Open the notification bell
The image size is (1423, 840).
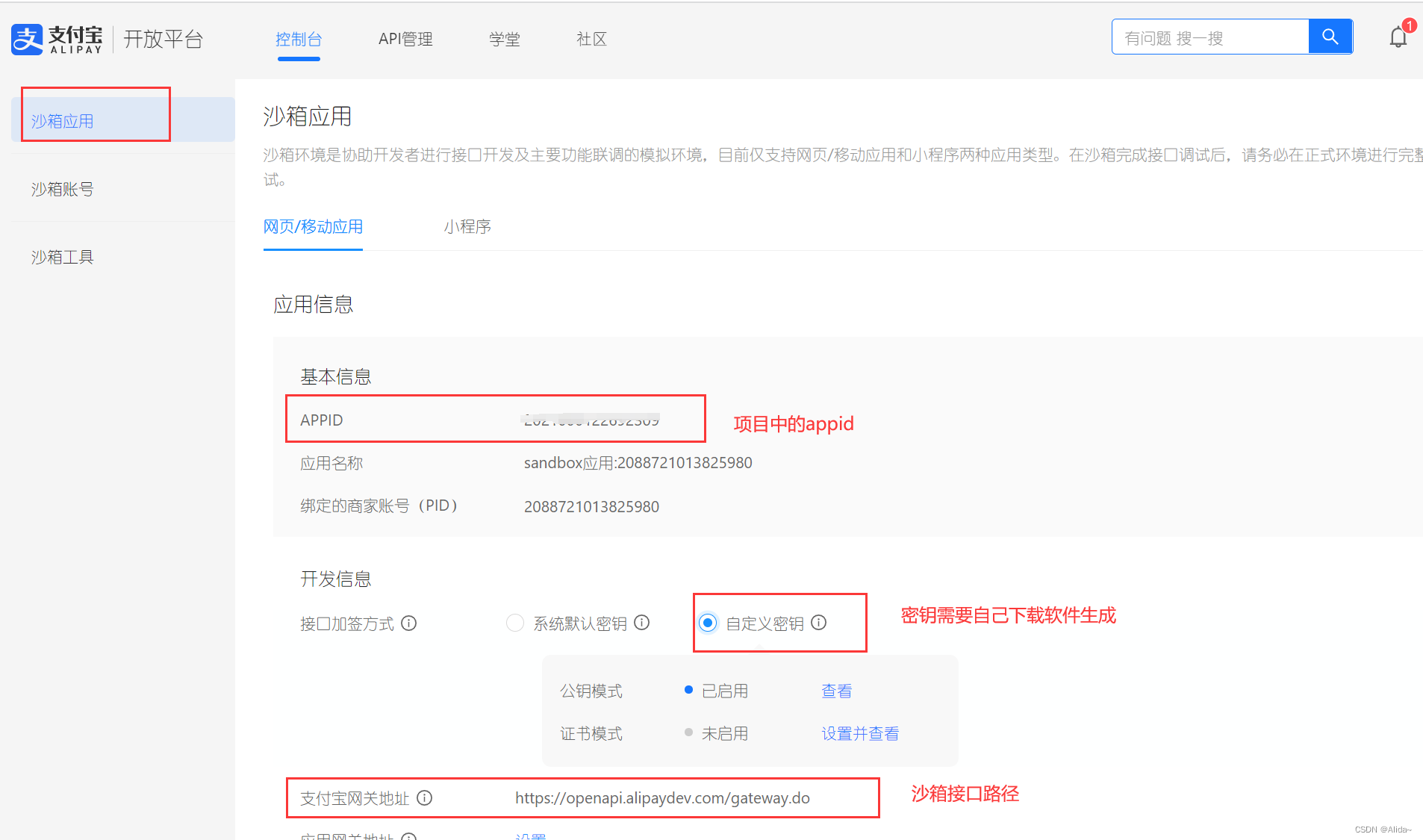coord(1398,37)
